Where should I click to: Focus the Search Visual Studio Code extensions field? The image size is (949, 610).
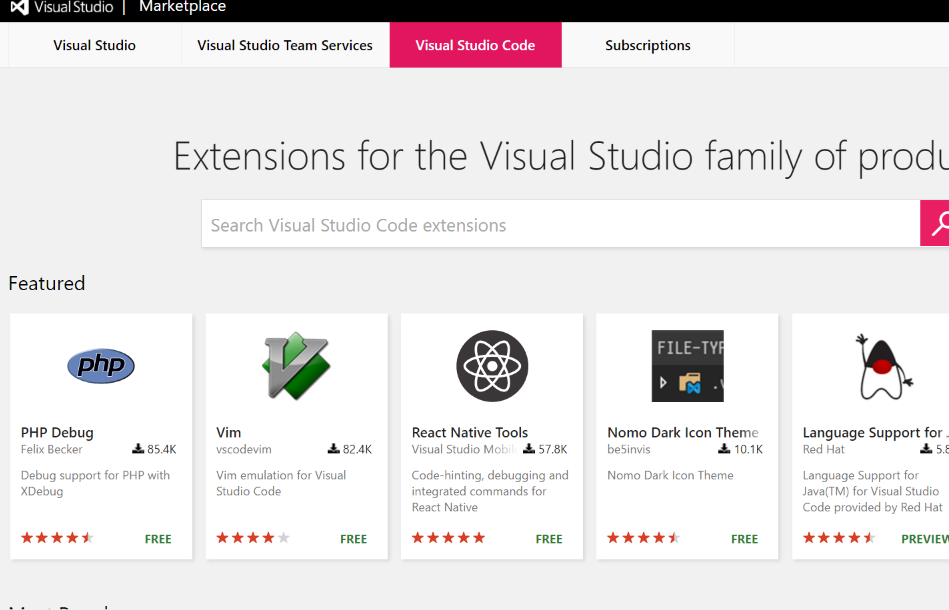pyautogui.click(x=560, y=224)
